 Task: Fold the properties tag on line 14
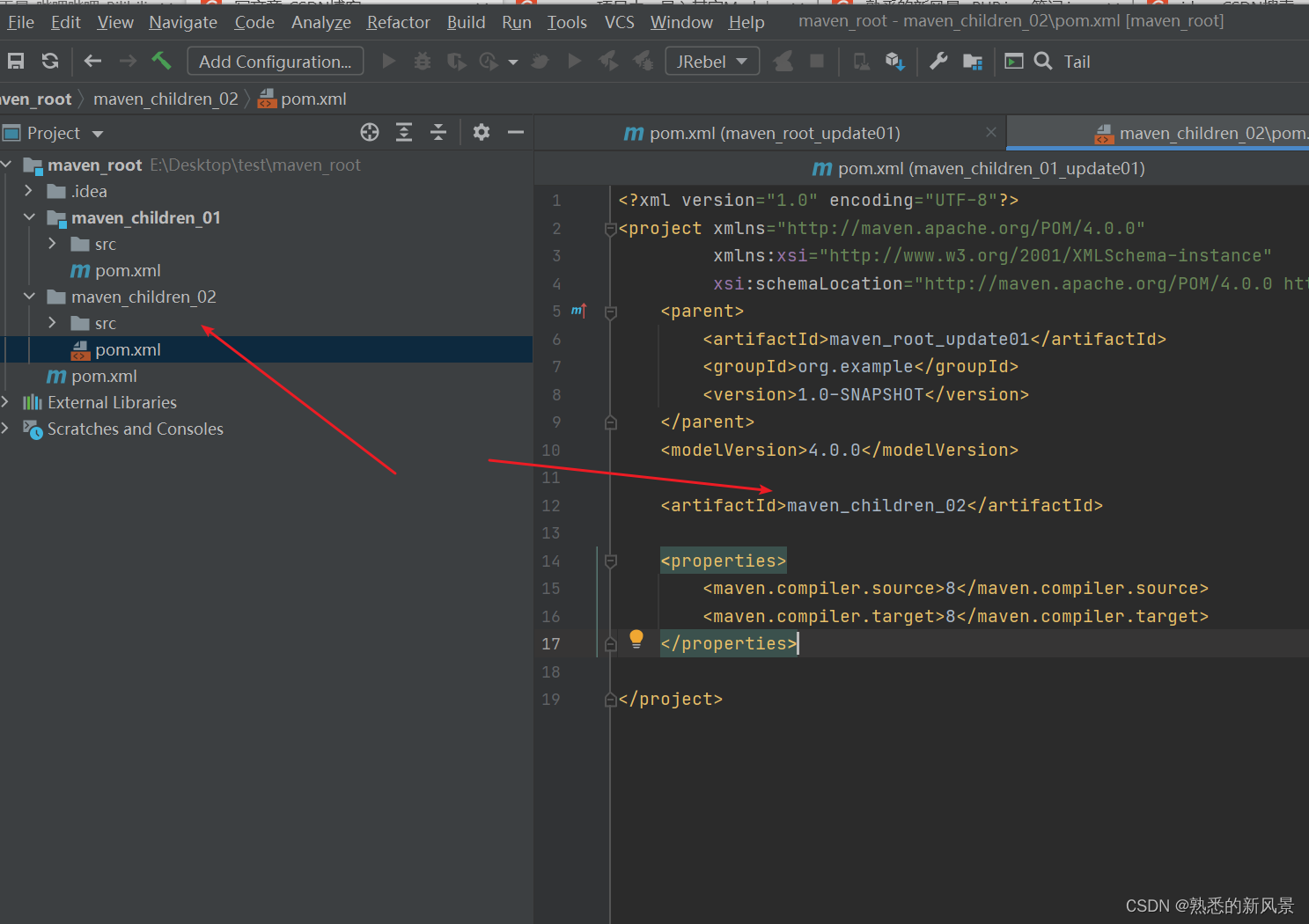[x=611, y=561]
